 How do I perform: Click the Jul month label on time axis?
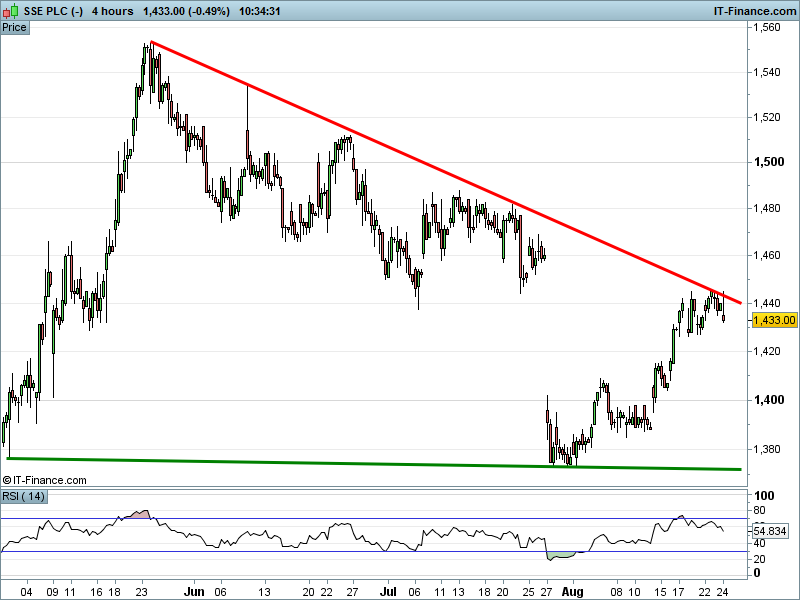(x=388, y=592)
